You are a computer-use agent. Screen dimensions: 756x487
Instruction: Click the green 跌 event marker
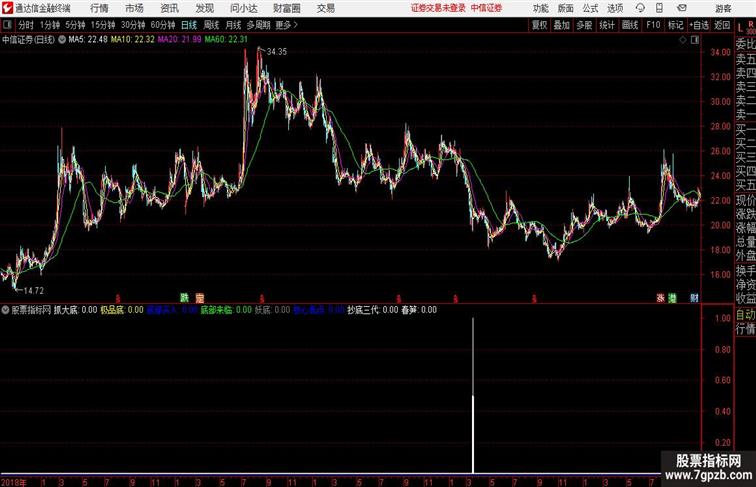(184, 298)
